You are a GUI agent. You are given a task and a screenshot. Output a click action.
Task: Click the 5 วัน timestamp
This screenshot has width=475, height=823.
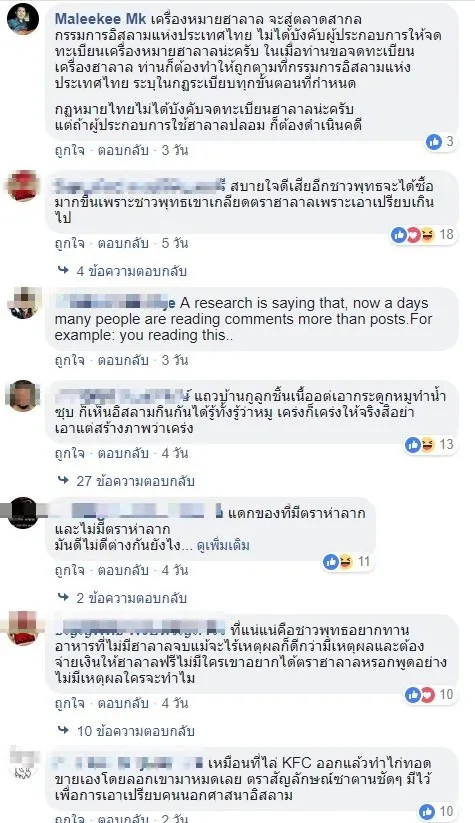tap(175, 244)
